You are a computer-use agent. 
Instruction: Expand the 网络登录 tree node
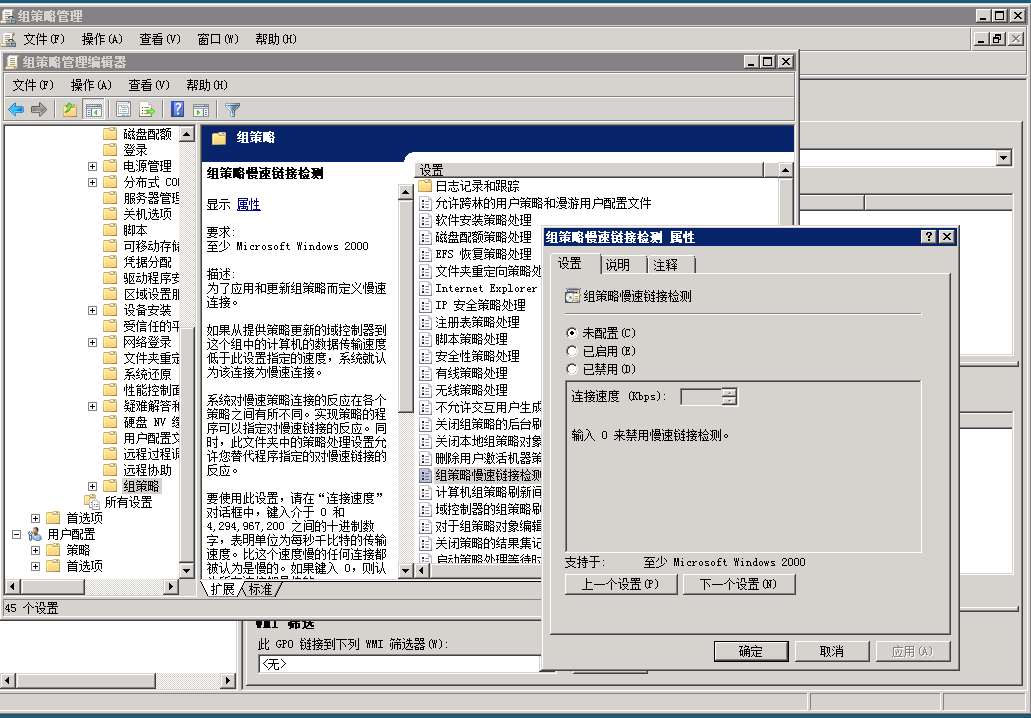(93, 342)
